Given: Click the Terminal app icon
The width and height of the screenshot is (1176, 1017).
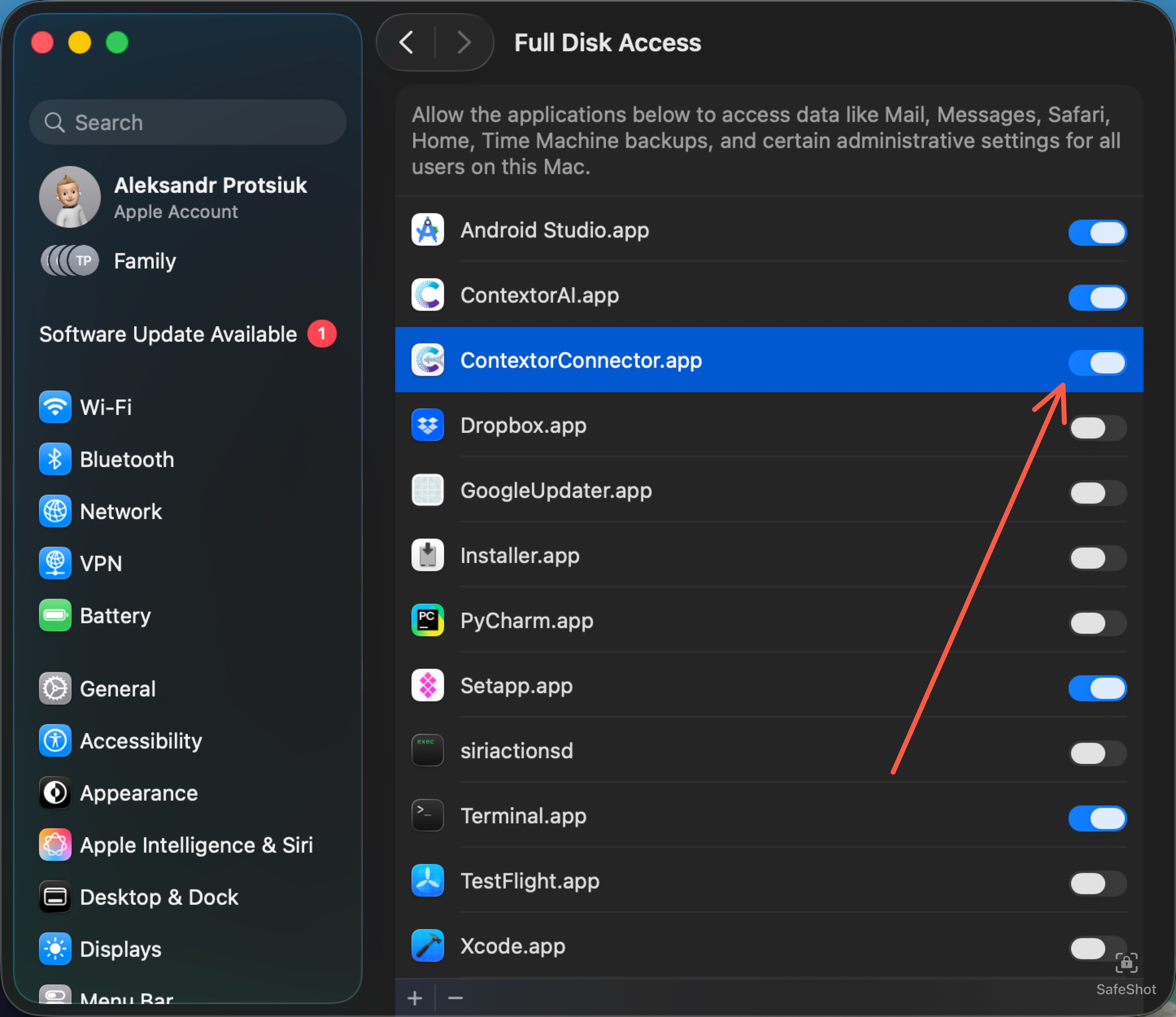Looking at the screenshot, I should 427,815.
